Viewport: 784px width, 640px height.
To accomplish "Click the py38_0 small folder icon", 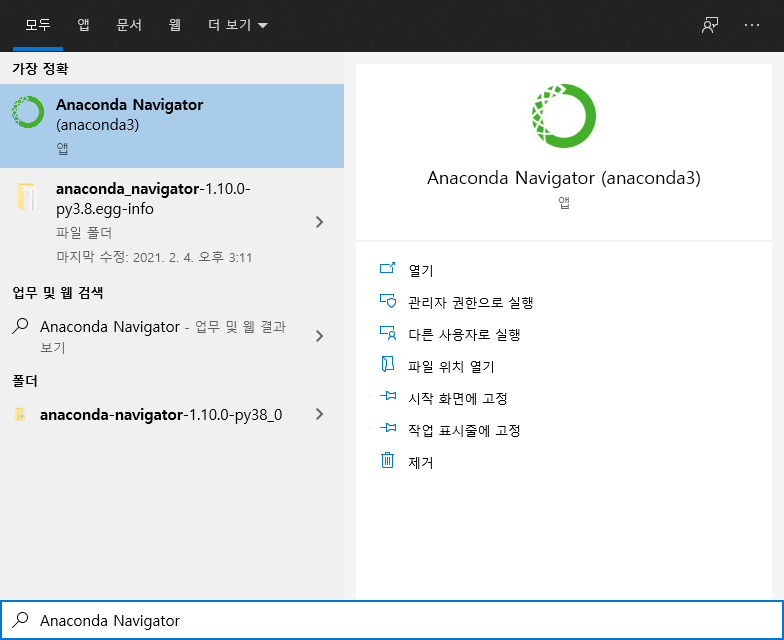I will pos(20,414).
